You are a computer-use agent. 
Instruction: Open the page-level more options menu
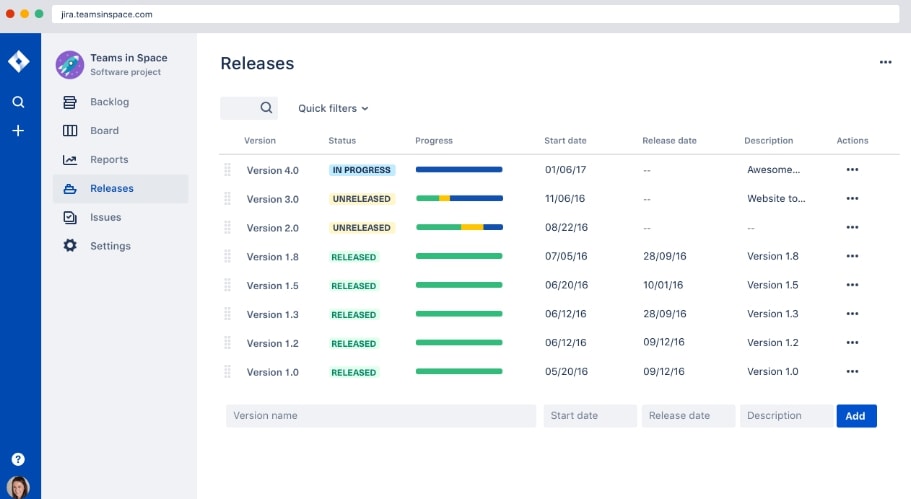click(885, 62)
